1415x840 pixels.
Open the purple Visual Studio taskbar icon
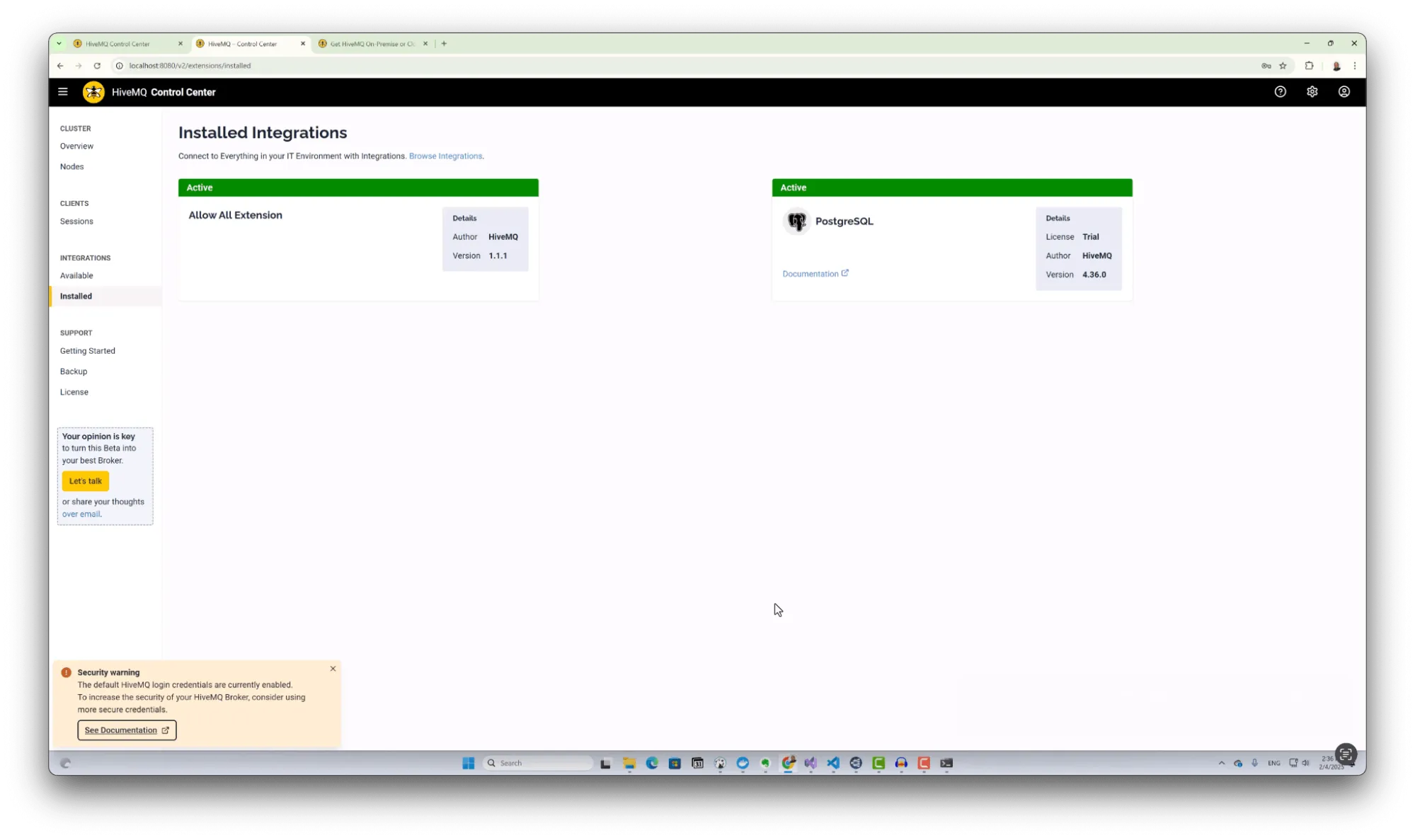(810, 763)
